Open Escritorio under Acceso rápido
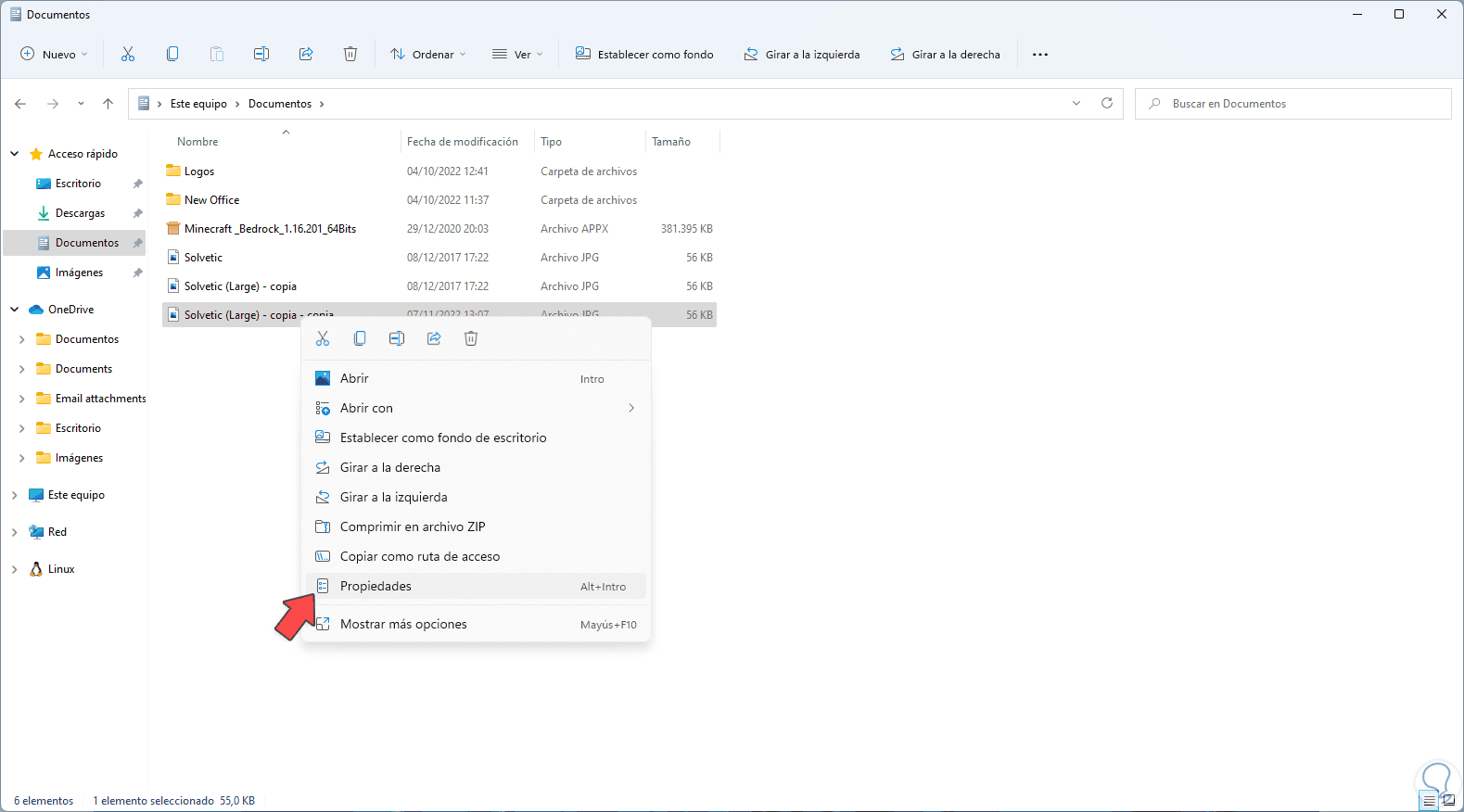Screen dimensions: 1464x812 point(78,184)
